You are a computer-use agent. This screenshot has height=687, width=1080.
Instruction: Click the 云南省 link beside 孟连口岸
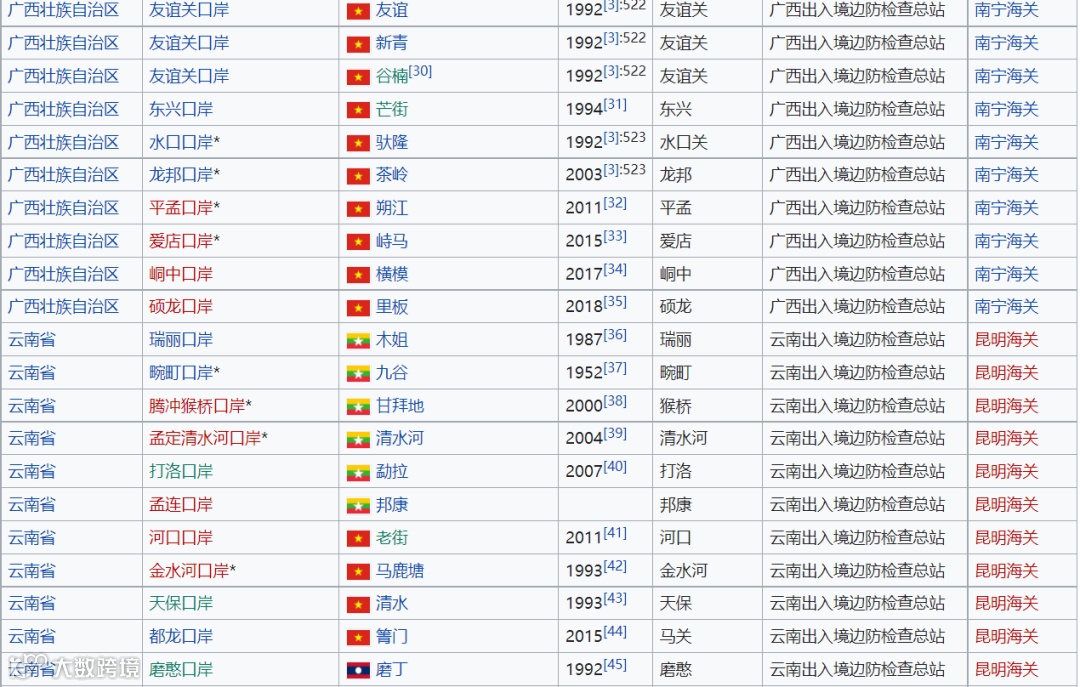31,504
